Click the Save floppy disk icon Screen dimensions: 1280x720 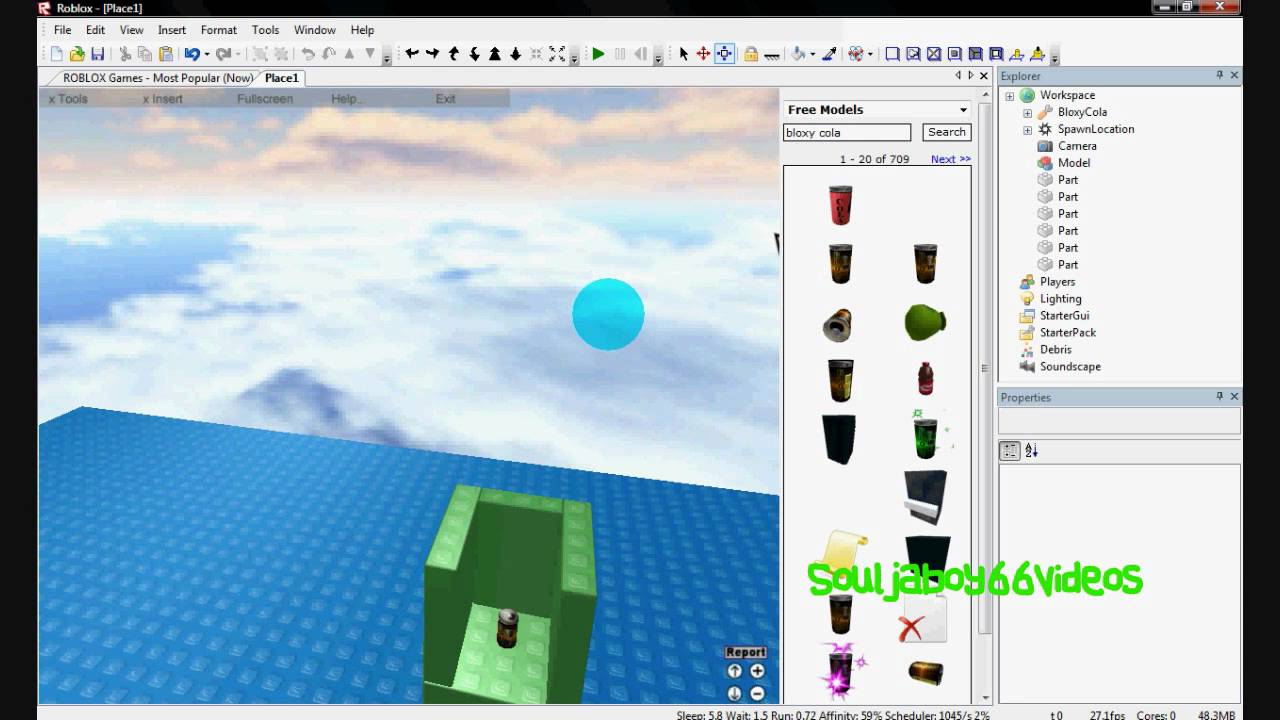(97, 54)
